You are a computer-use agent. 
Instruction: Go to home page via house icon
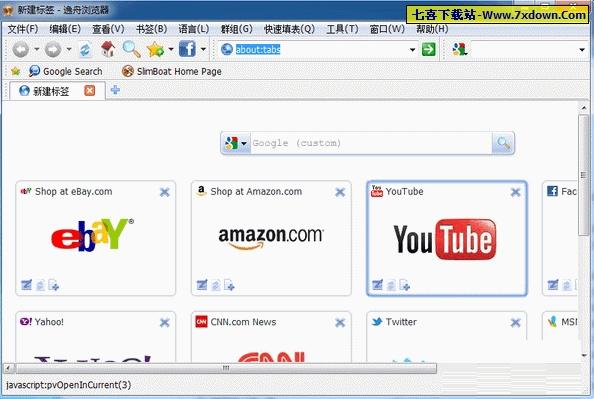click(x=108, y=49)
